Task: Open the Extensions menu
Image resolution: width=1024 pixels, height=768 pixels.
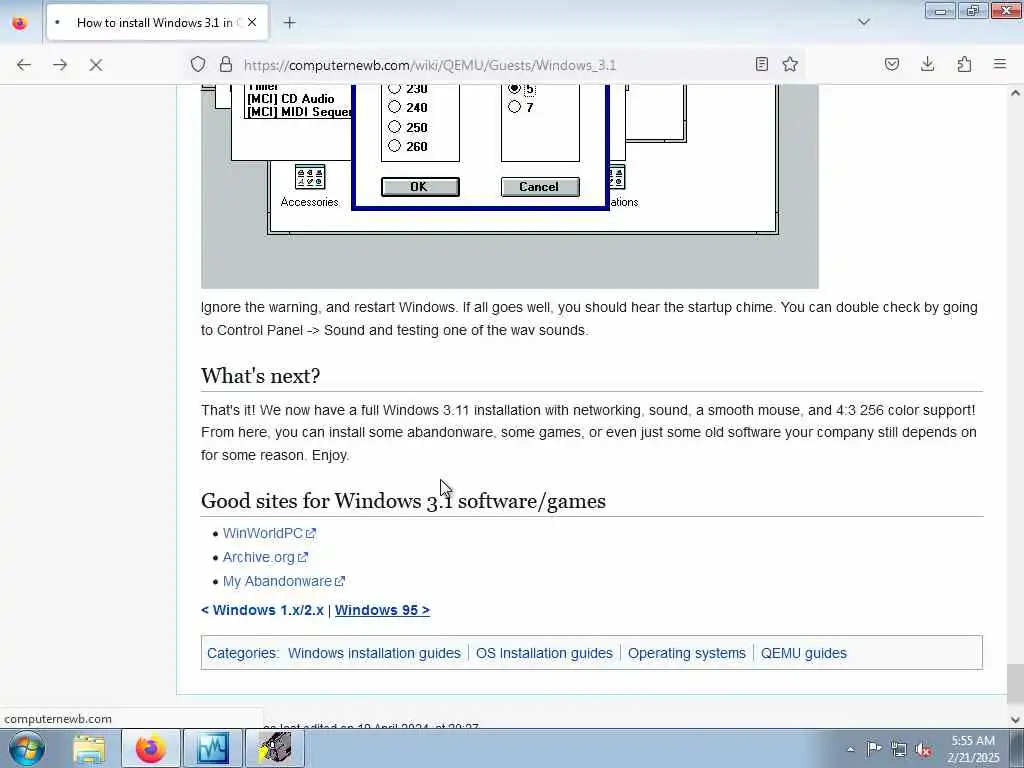Action: coord(964,64)
